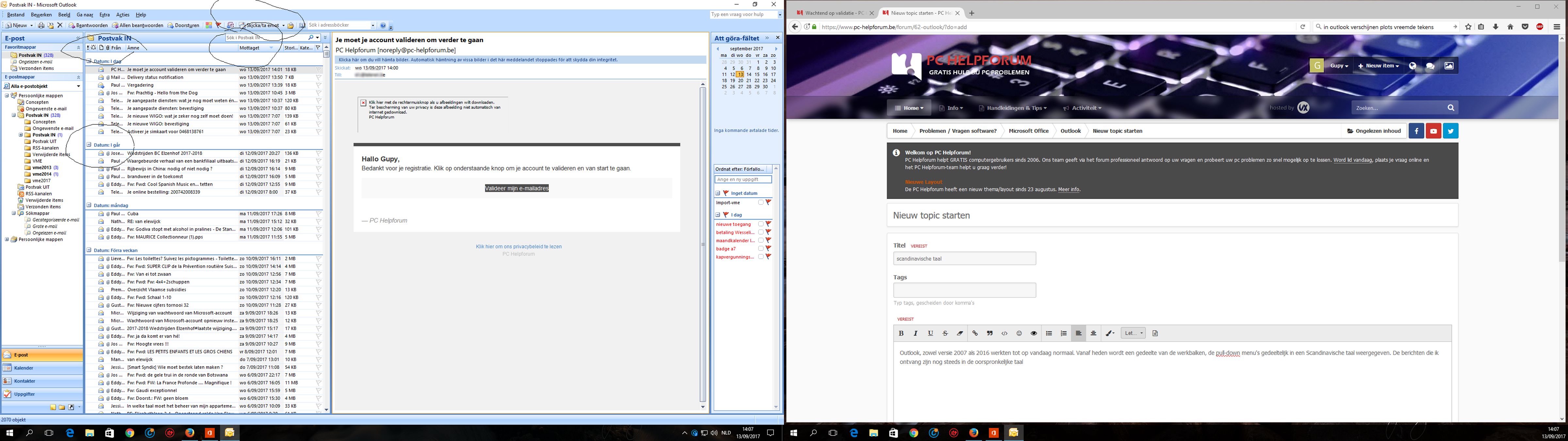Click the 'Ongelezen inhoud' forum button
Image resolution: width=1568 pixels, height=441 pixels.
[1374, 131]
